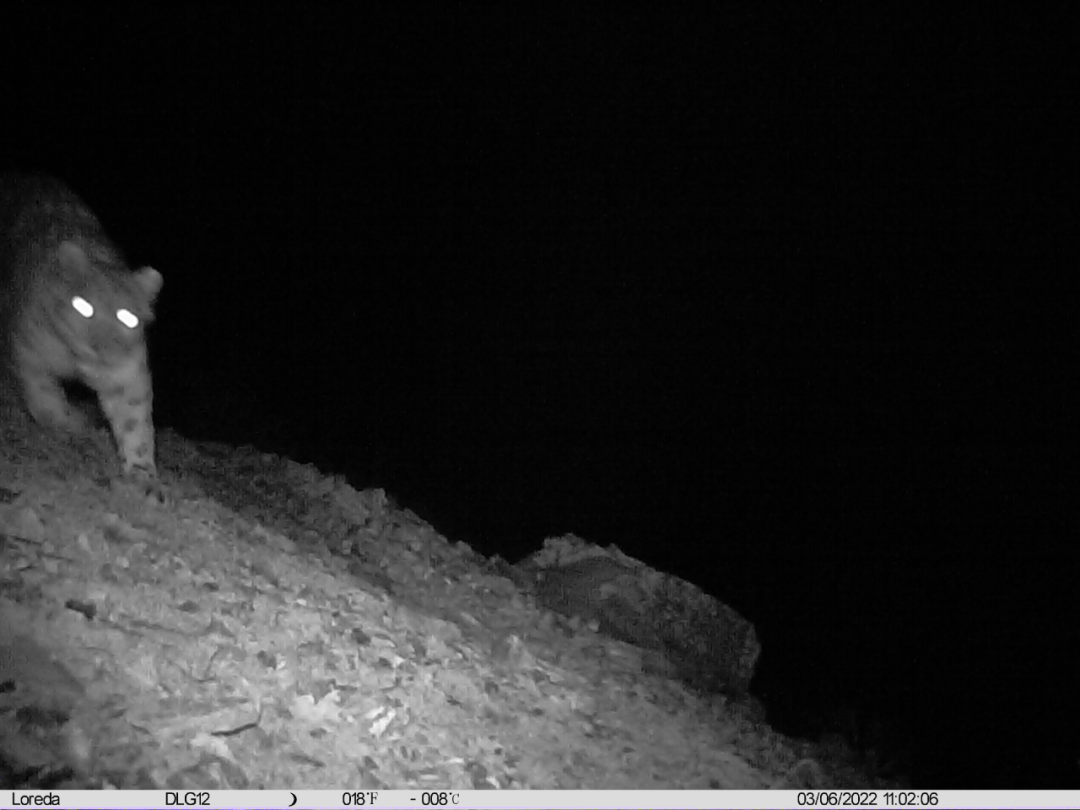Click the moon phase icon in info bar
1080x810 pixels.
[292, 799]
